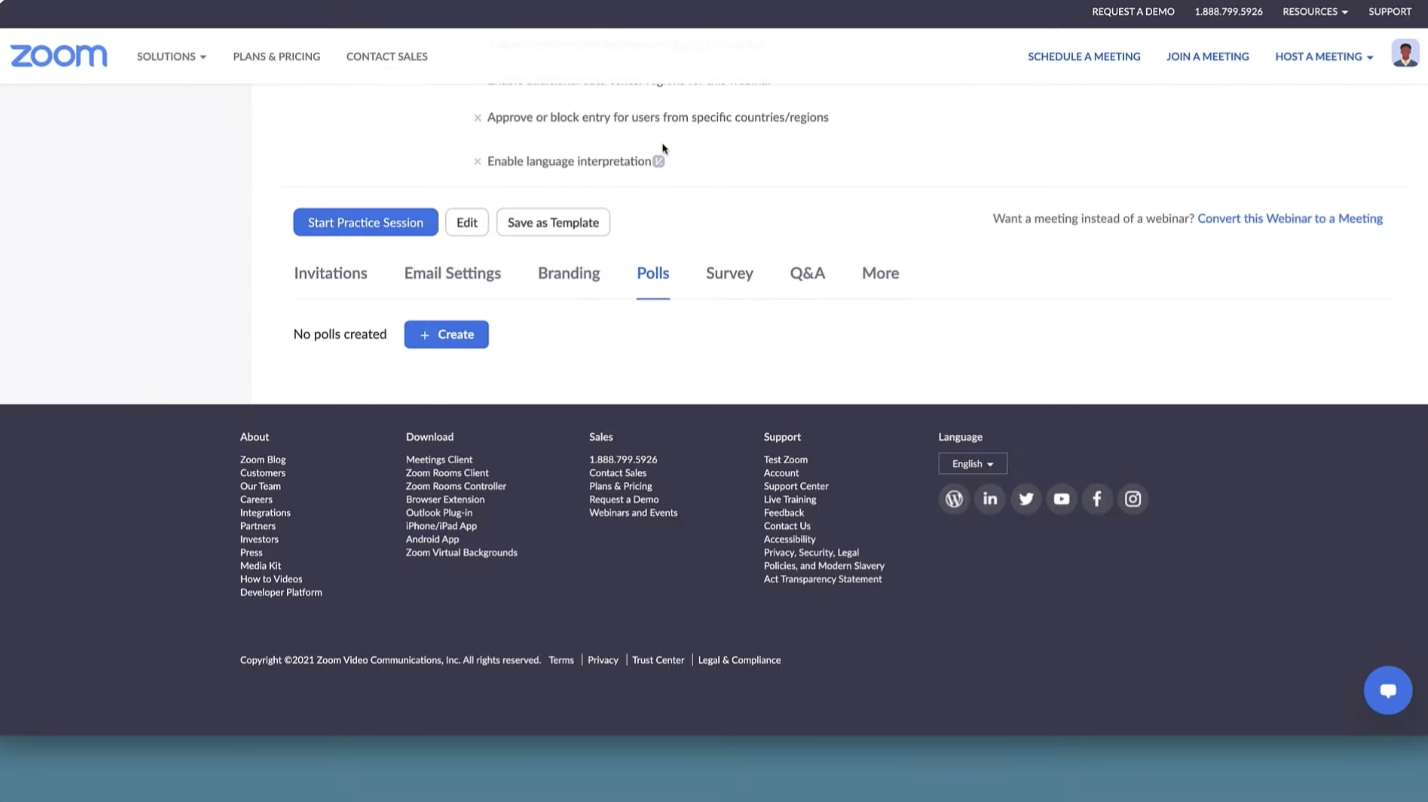The image size is (1428, 802).
Task: Switch to the Q&A tab
Action: coord(807,273)
